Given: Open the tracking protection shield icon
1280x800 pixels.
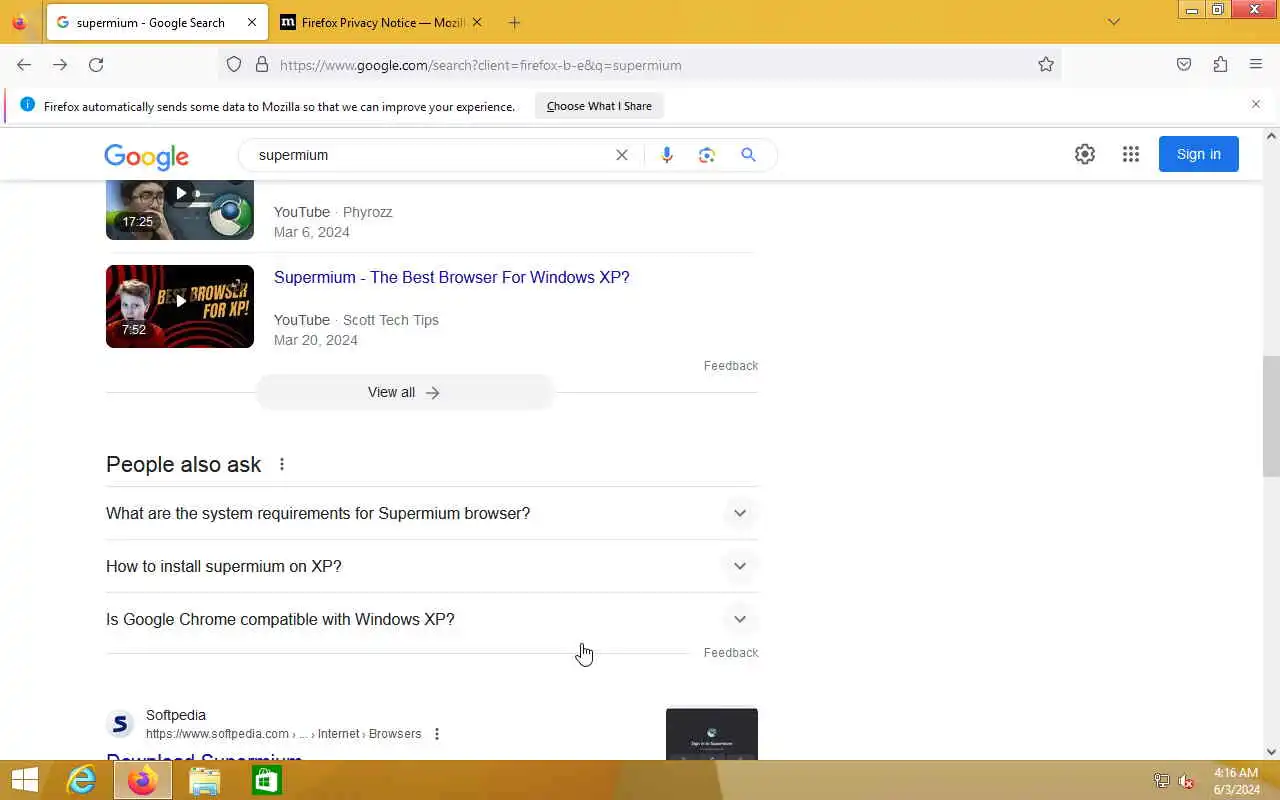Looking at the screenshot, I should [x=234, y=65].
